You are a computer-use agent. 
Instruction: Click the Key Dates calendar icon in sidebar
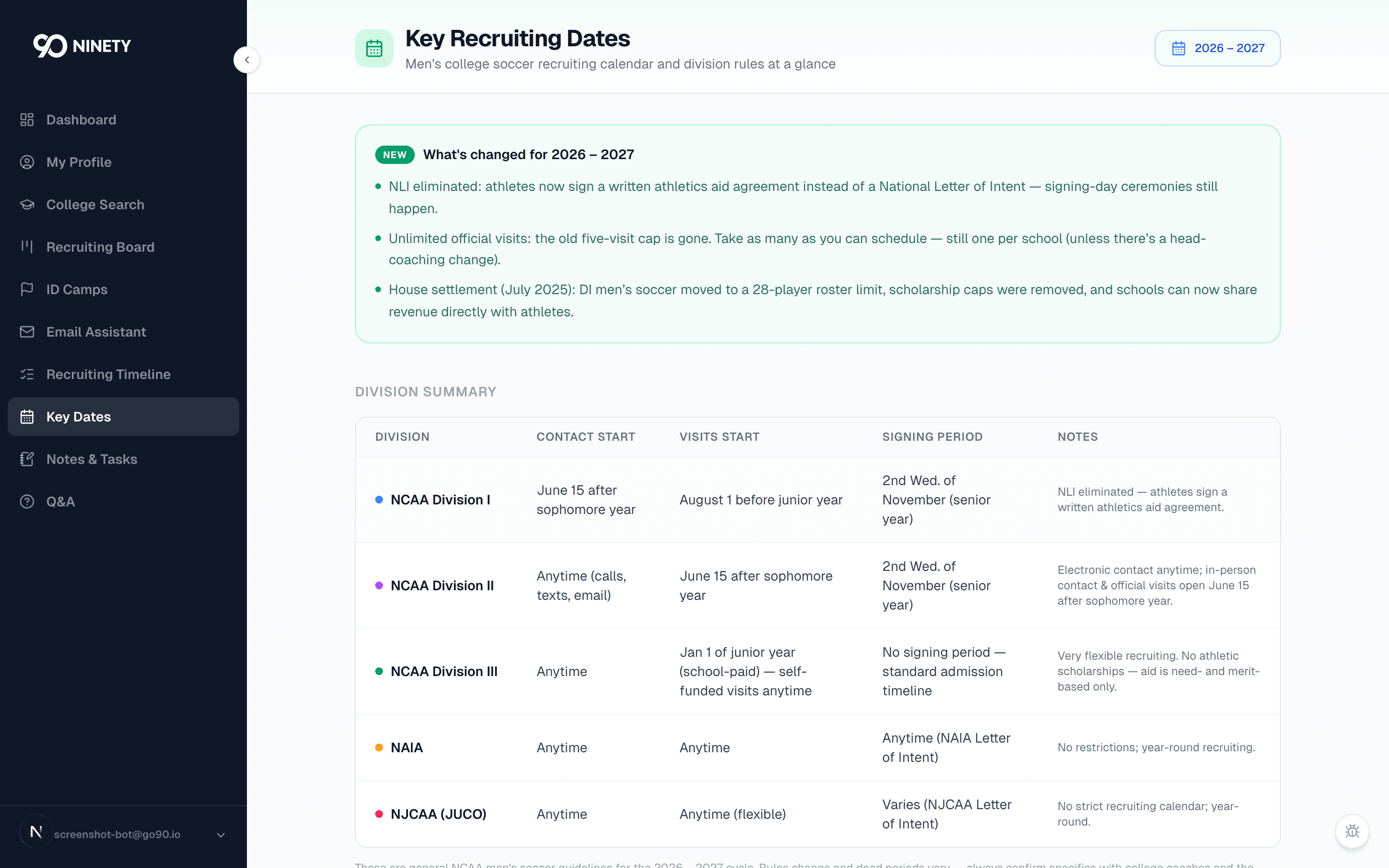coord(27,417)
